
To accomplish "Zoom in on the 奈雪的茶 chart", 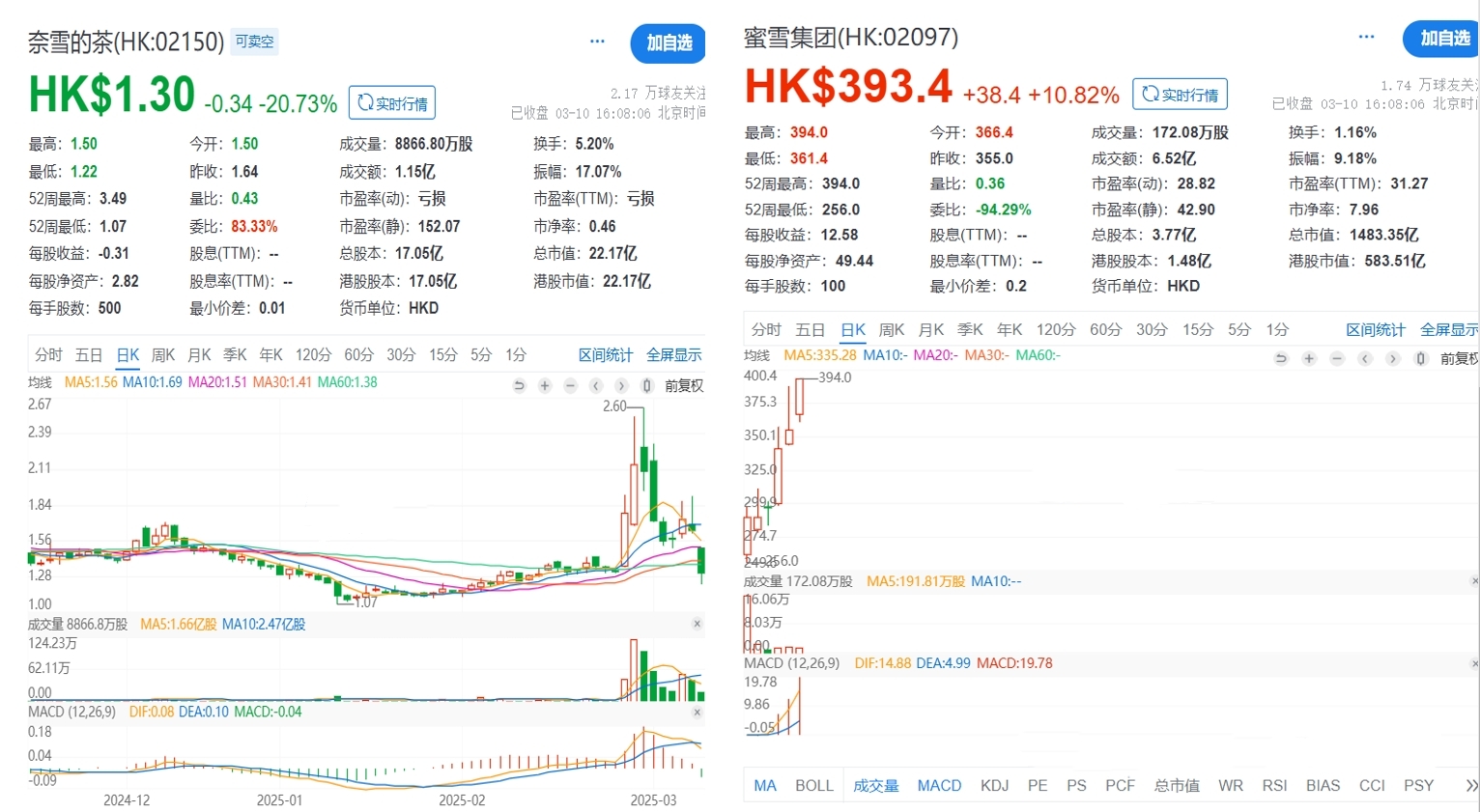I will tap(545, 385).
